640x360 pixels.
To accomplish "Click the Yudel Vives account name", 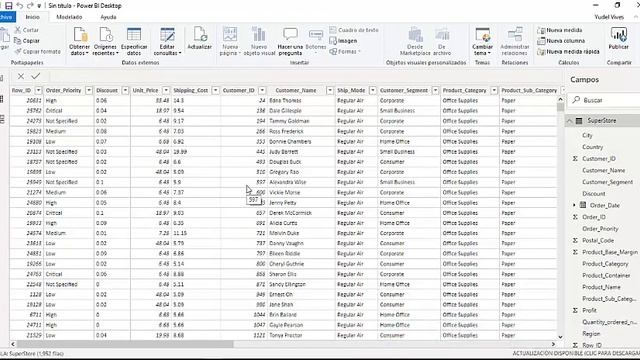I will pyautogui.click(x=609, y=17).
